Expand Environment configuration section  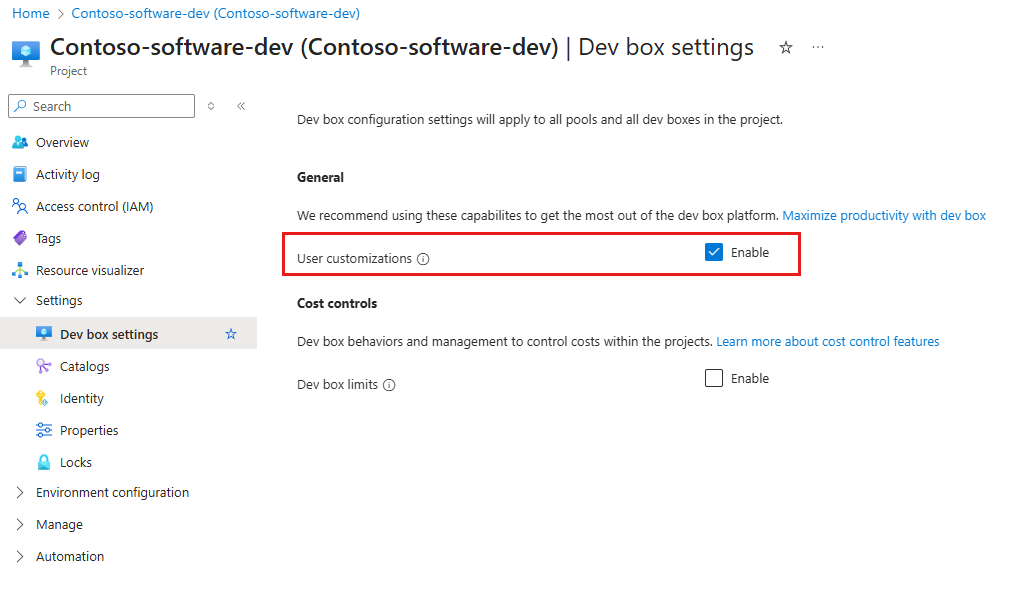point(20,492)
